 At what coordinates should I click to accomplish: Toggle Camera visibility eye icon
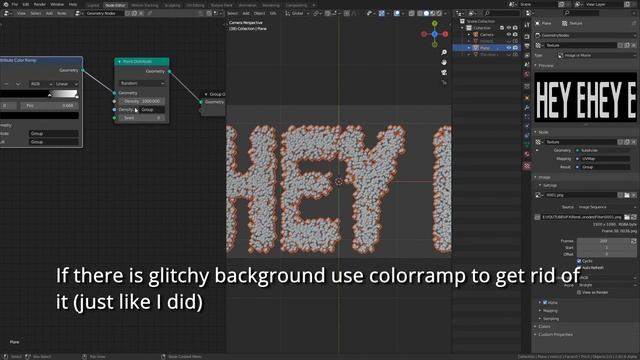coord(509,35)
